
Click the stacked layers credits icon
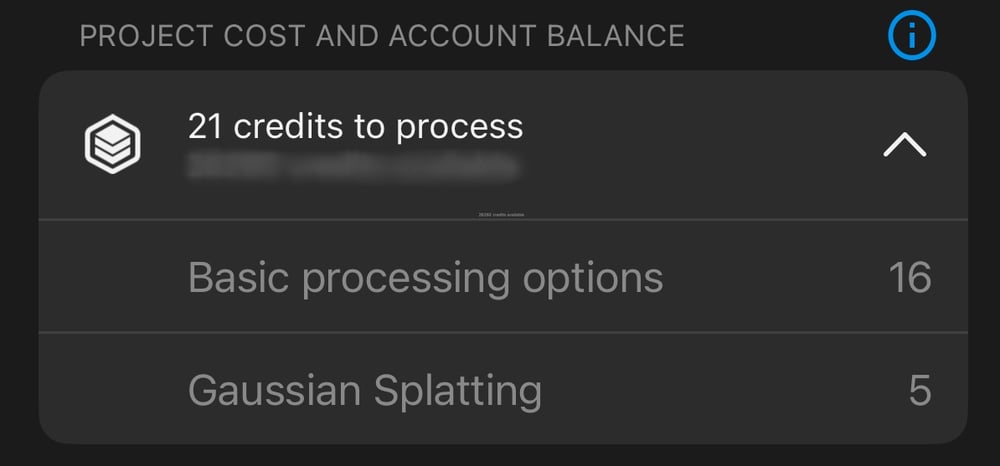coord(112,145)
